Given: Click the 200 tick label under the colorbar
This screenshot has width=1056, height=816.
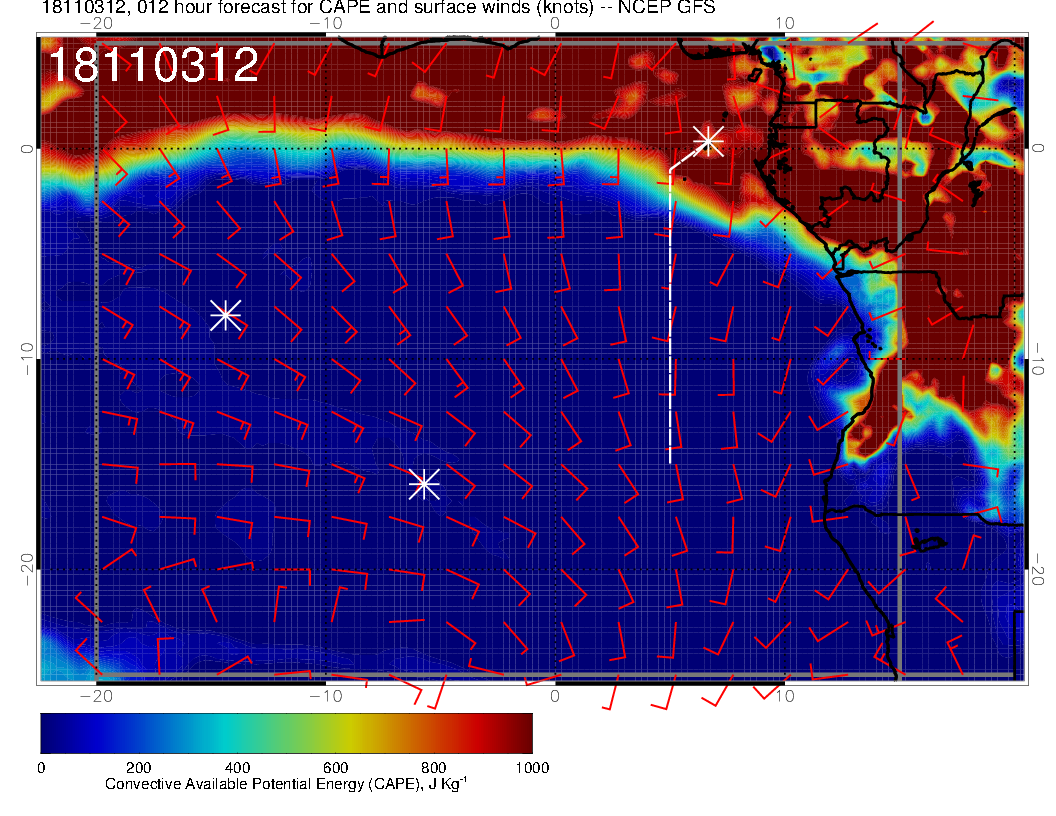Looking at the screenshot, I should 138,768.
